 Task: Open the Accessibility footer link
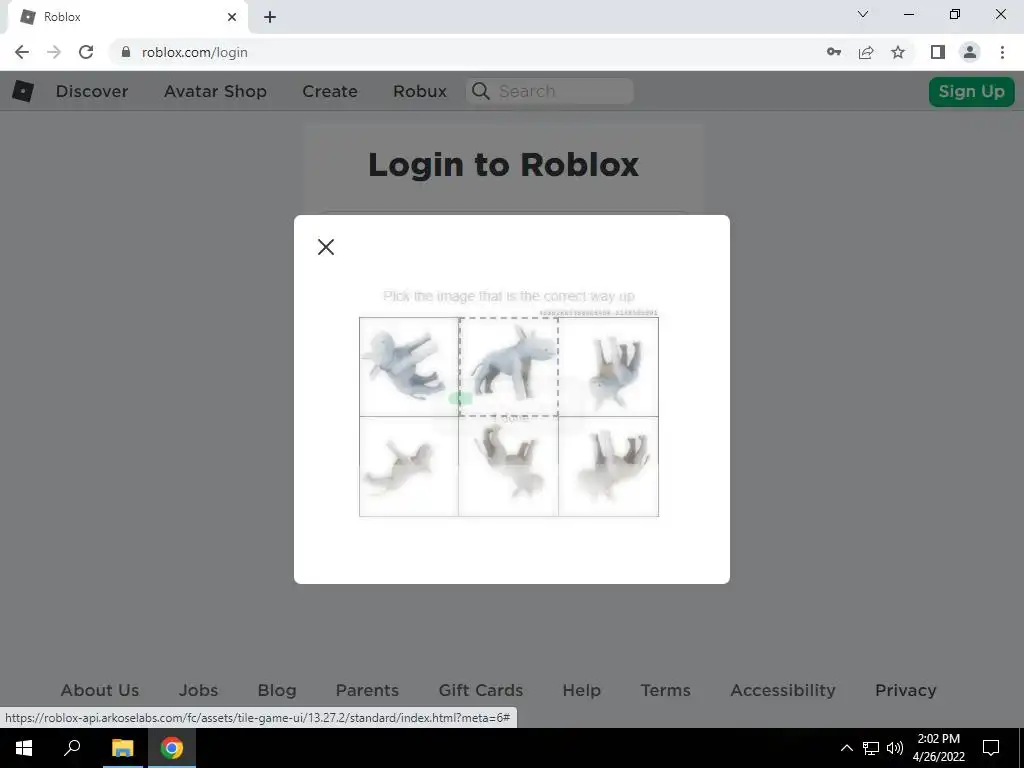(783, 690)
